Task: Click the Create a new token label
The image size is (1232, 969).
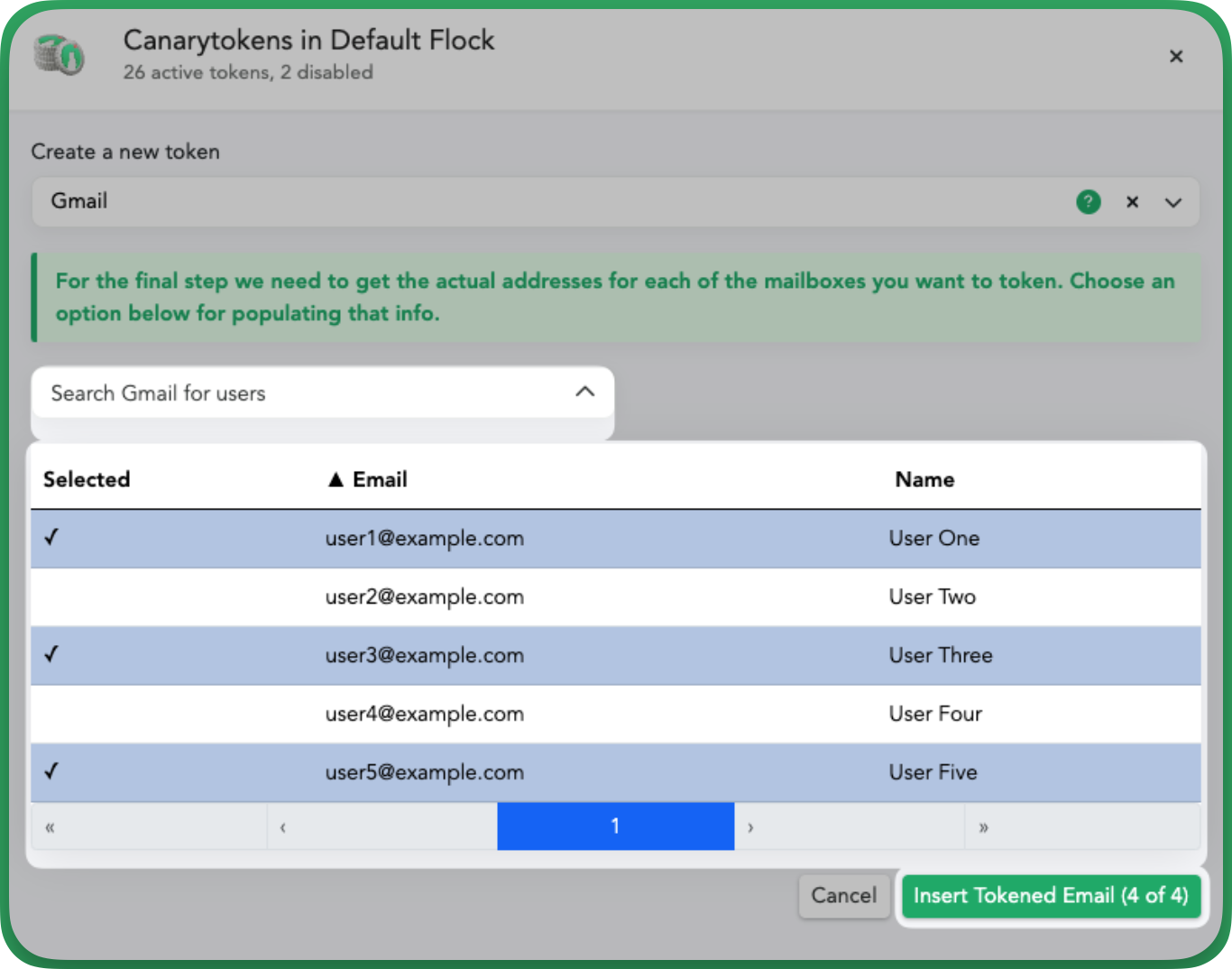Action: [125, 152]
